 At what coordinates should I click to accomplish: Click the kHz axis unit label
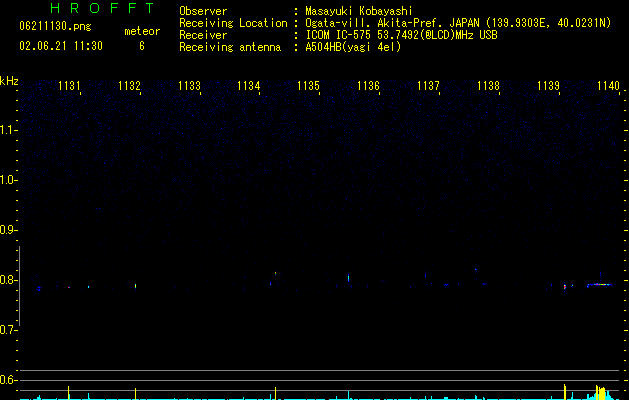tap(9, 81)
